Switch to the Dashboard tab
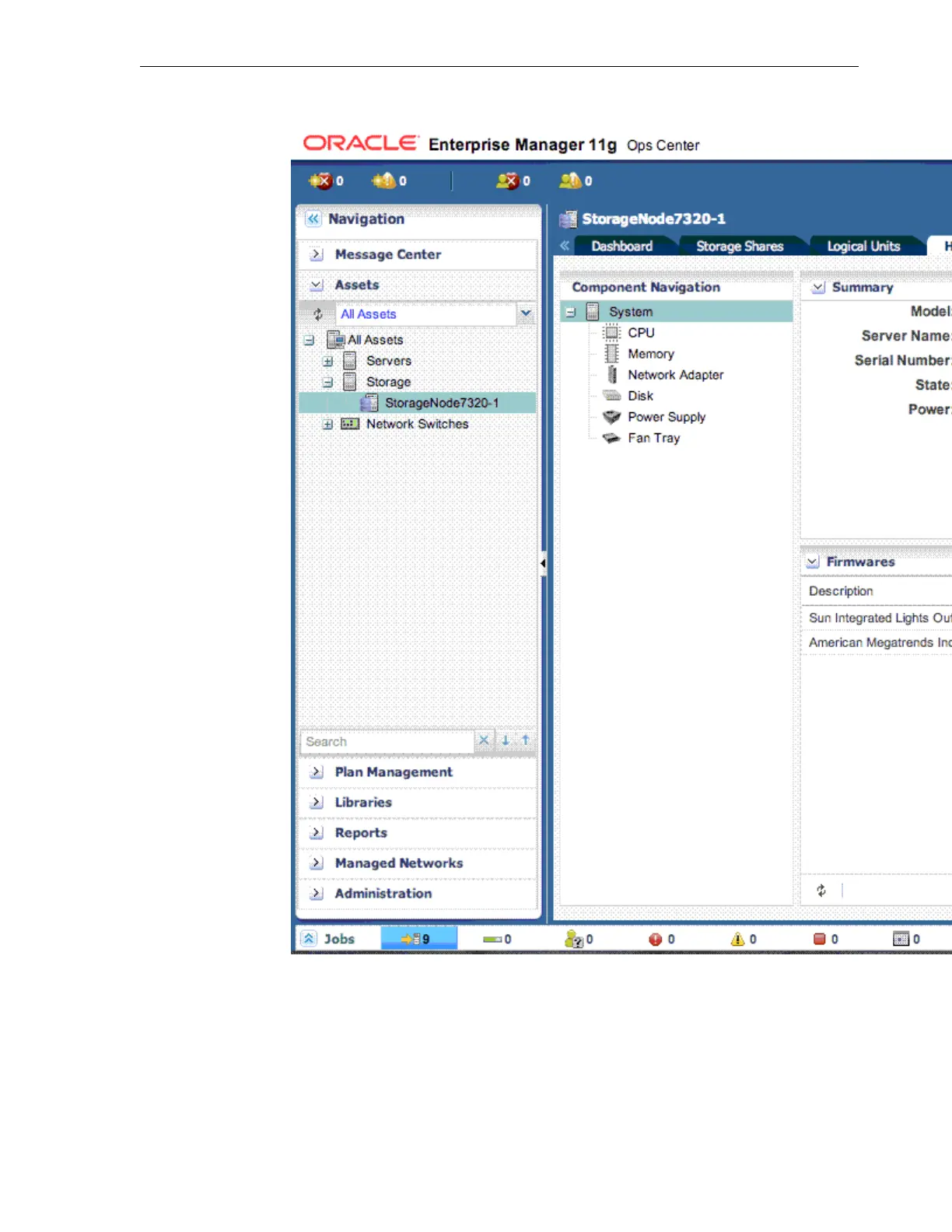The height and width of the screenshot is (1232, 952). [621, 246]
